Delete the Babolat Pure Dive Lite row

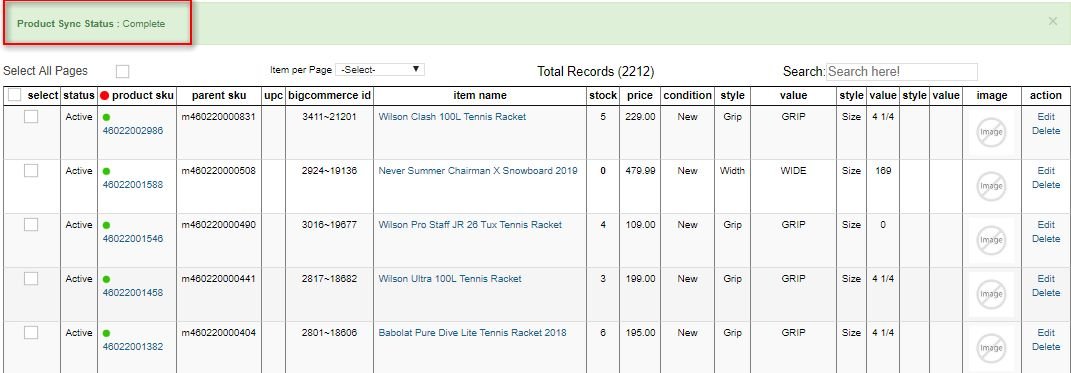coord(1046,346)
